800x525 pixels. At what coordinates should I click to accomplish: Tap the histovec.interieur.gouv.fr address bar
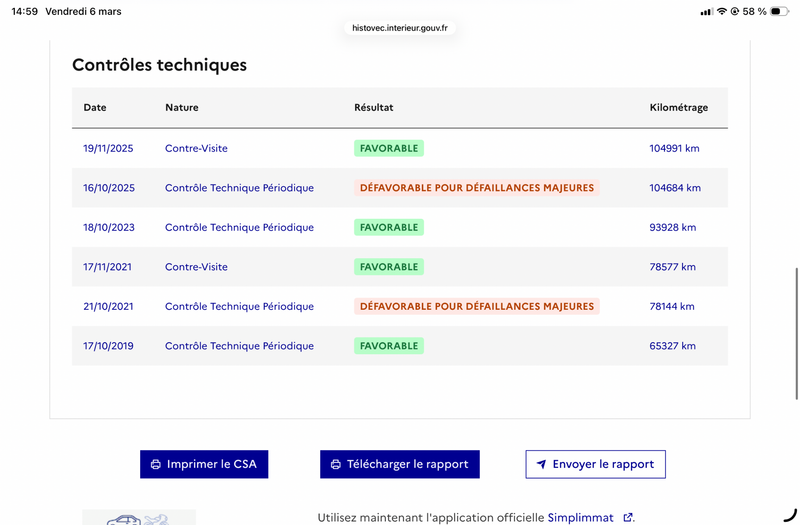click(x=399, y=28)
